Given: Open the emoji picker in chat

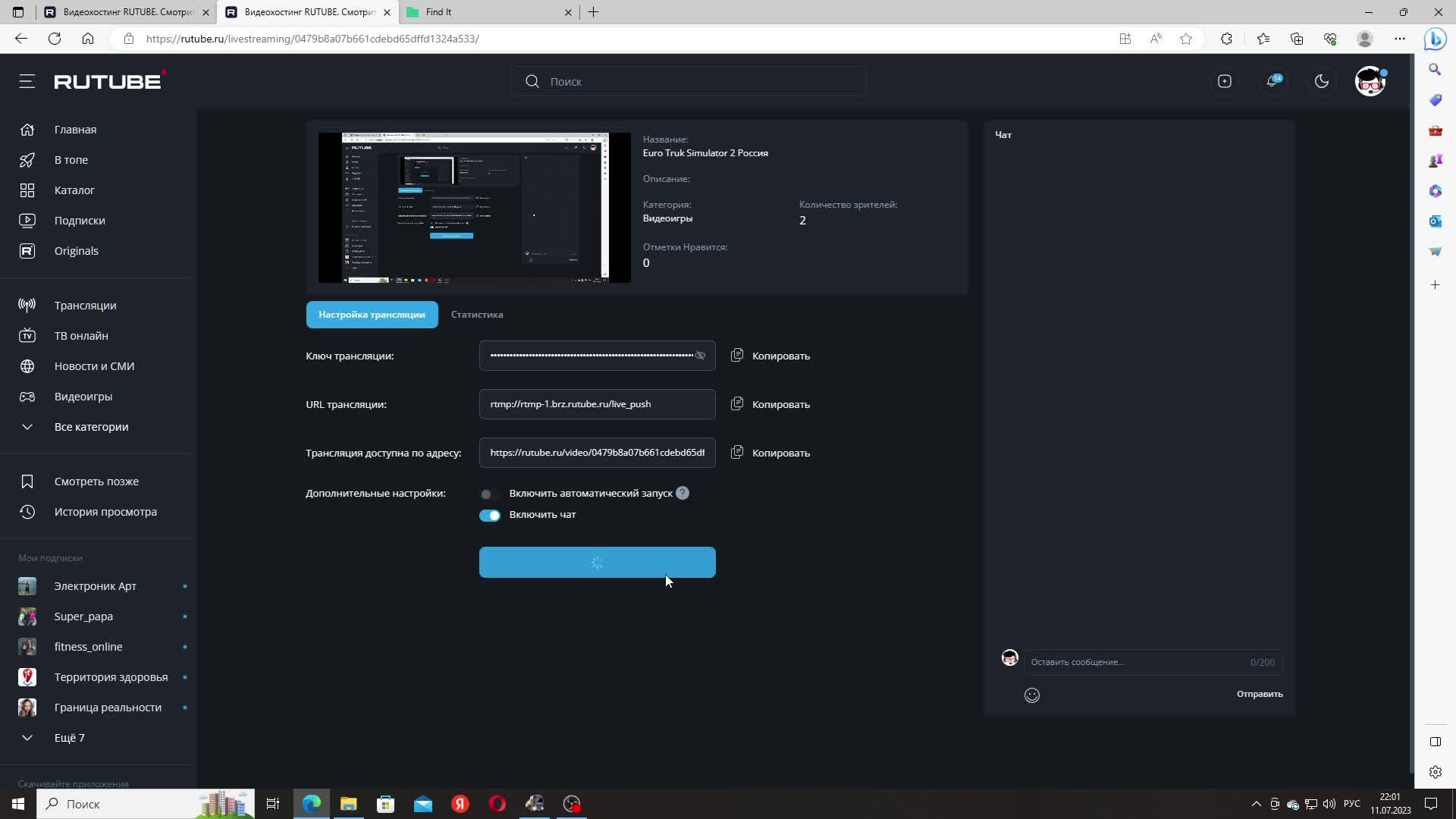Looking at the screenshot, I should click(x=1031, y=695).
